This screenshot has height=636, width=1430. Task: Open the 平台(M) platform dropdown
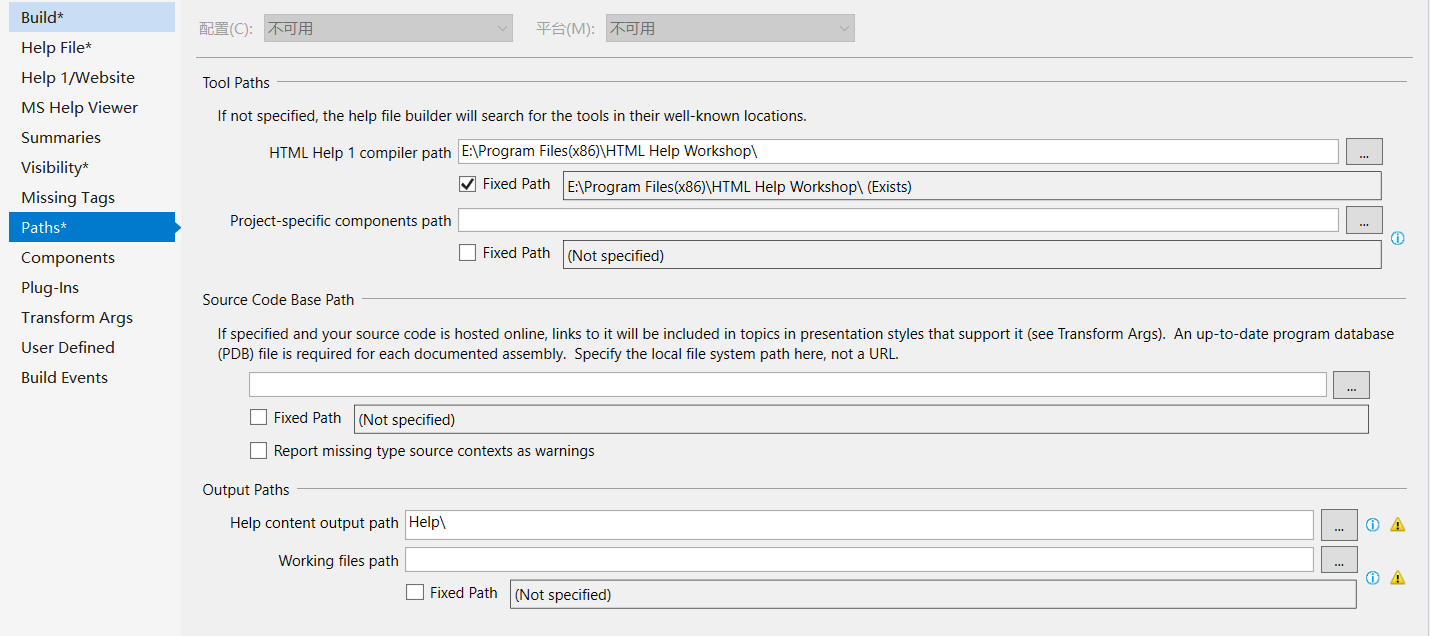730,29
